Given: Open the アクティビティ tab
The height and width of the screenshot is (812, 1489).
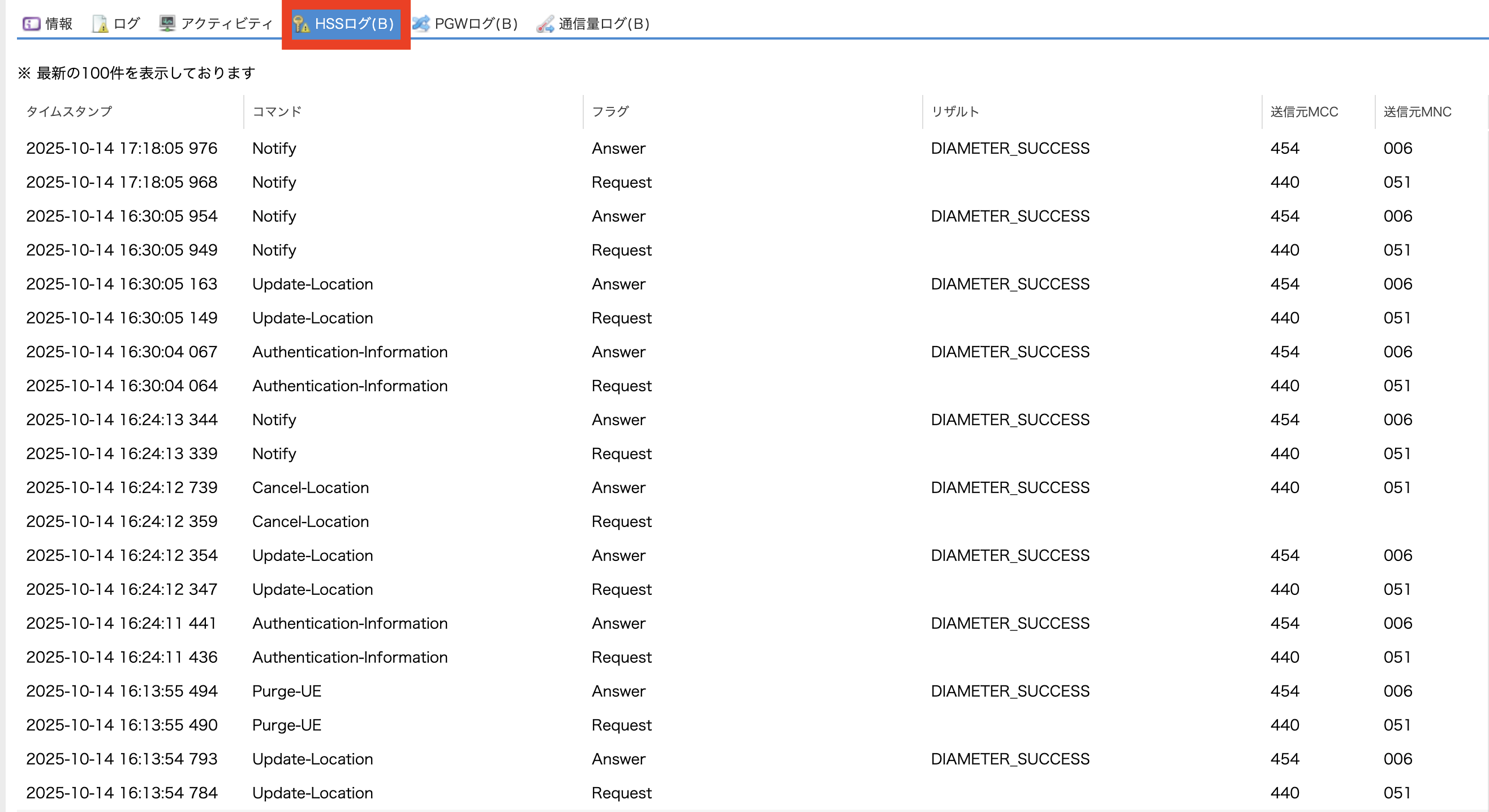Looking at the screenshot, I should pyautogui.click(x=226, y=24).
